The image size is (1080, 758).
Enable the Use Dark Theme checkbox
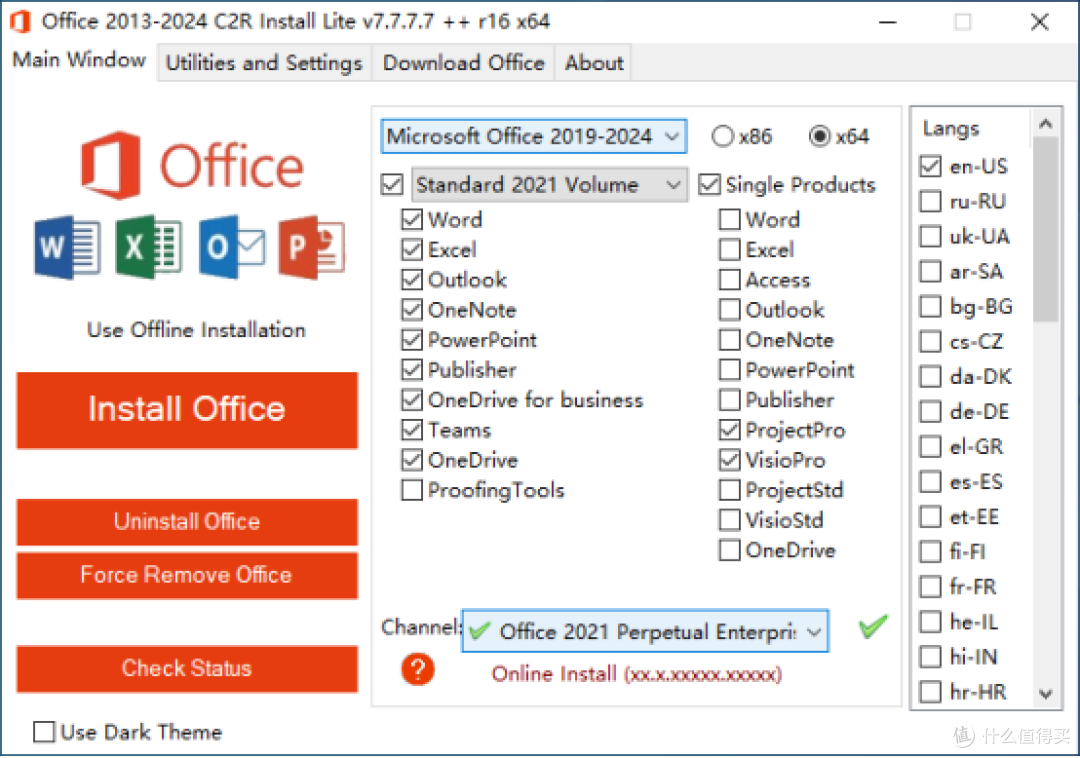pyautogui.click(x=44, y=731)
